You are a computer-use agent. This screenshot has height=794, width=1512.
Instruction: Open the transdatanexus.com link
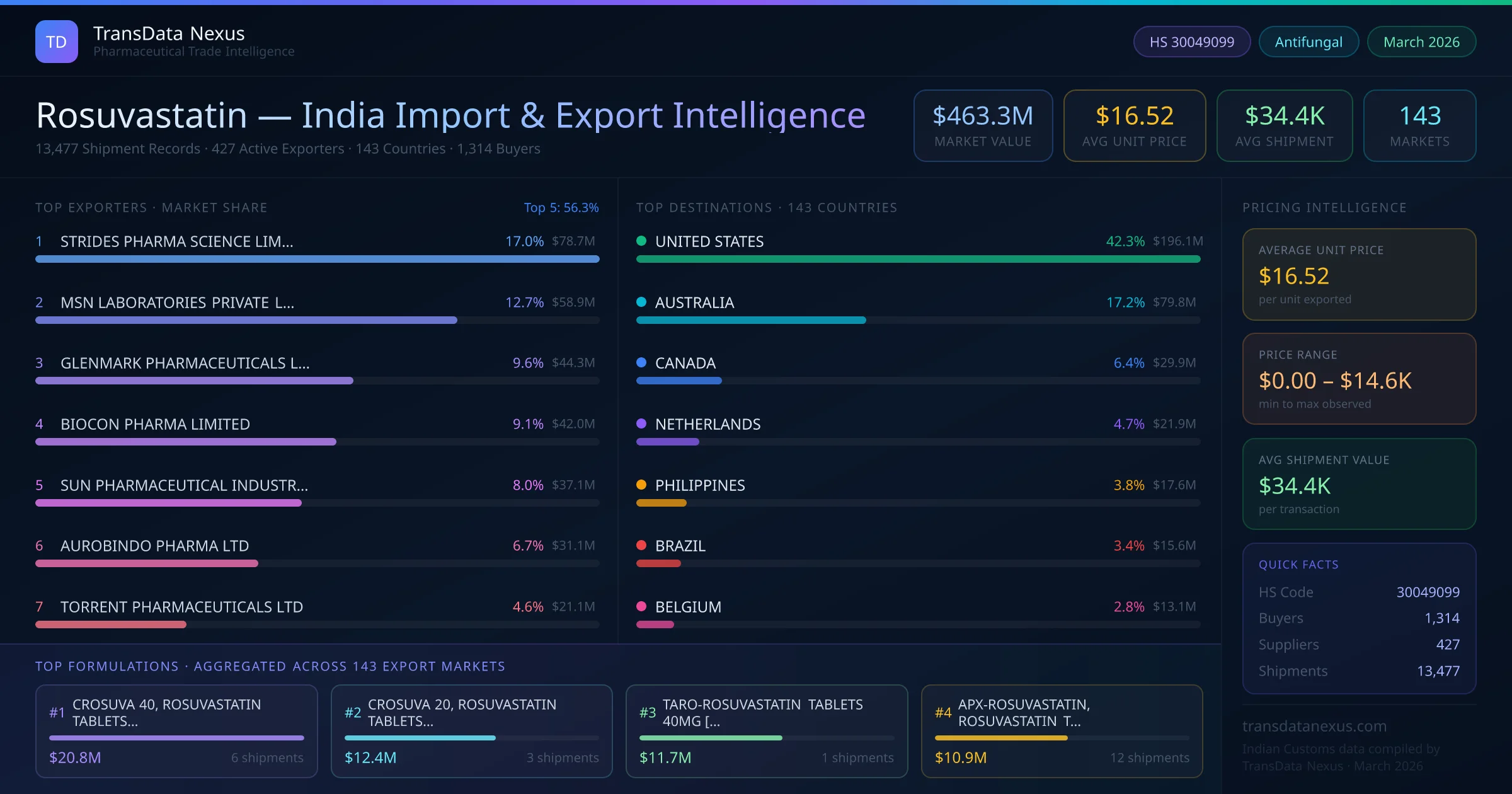point(1314,726)
